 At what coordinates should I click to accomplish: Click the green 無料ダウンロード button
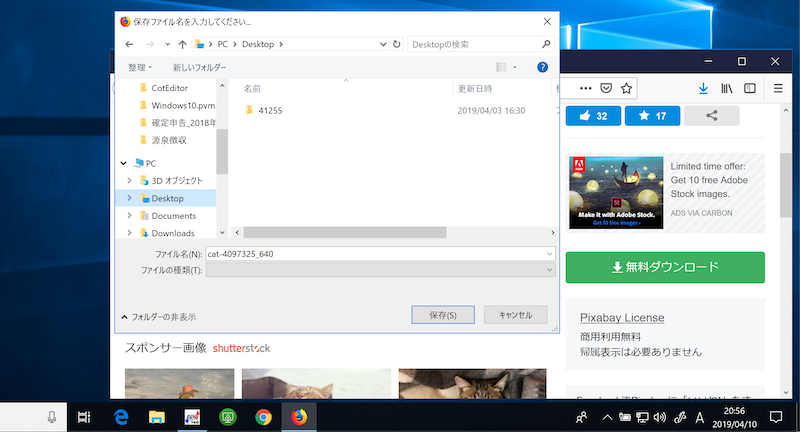point(665,267)
